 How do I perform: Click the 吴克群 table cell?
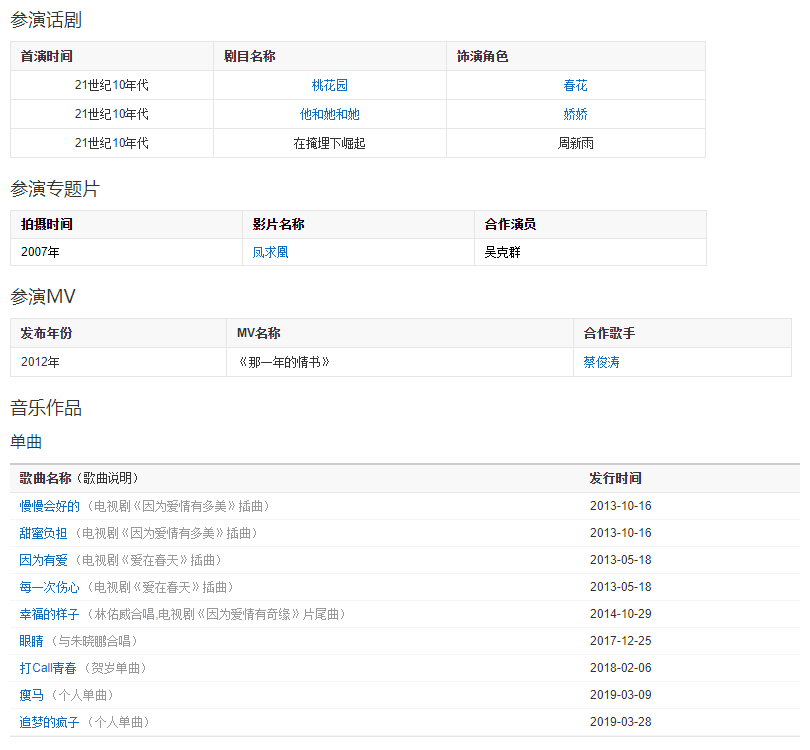pos(502,253)
